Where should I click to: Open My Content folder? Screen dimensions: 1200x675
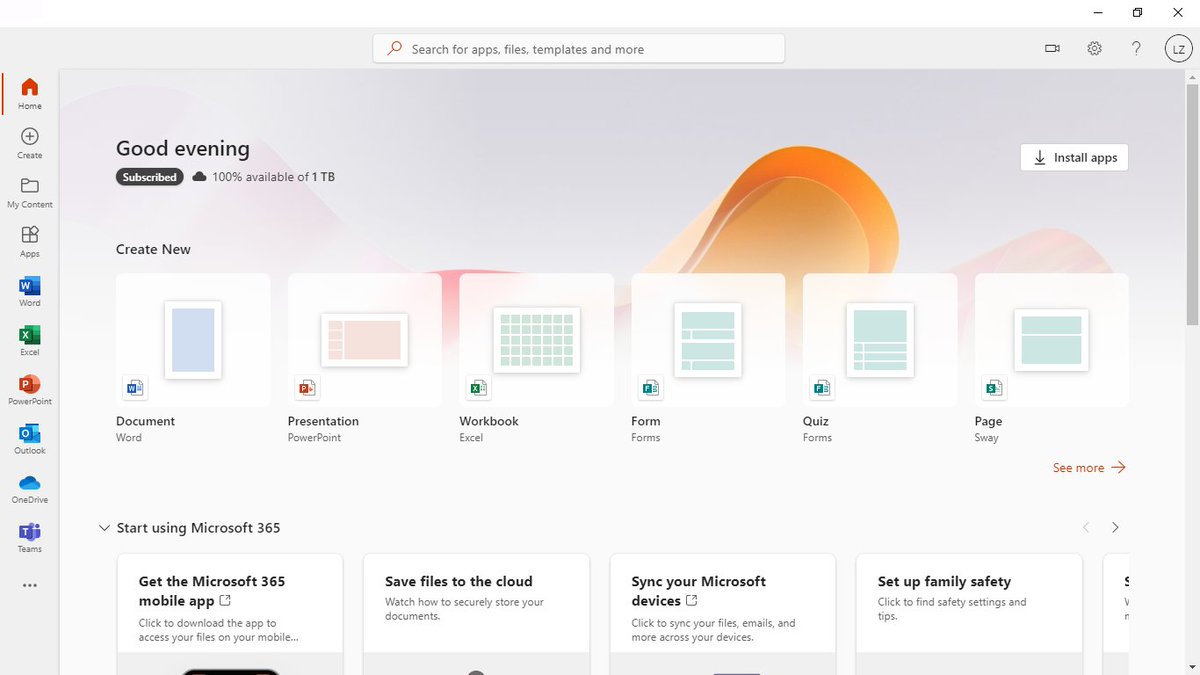(x=30, y=192)
